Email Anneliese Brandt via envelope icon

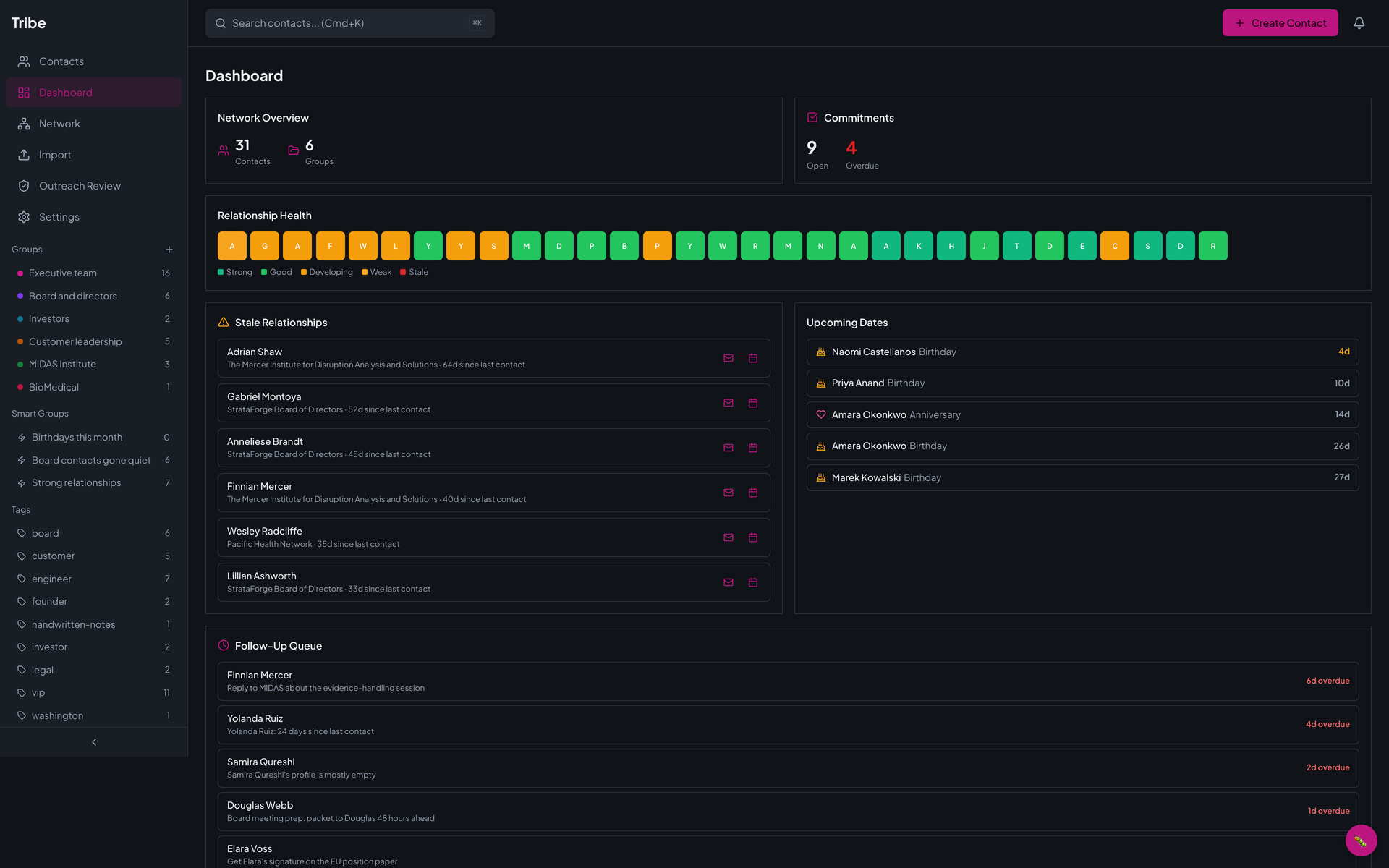click(729, 448)
